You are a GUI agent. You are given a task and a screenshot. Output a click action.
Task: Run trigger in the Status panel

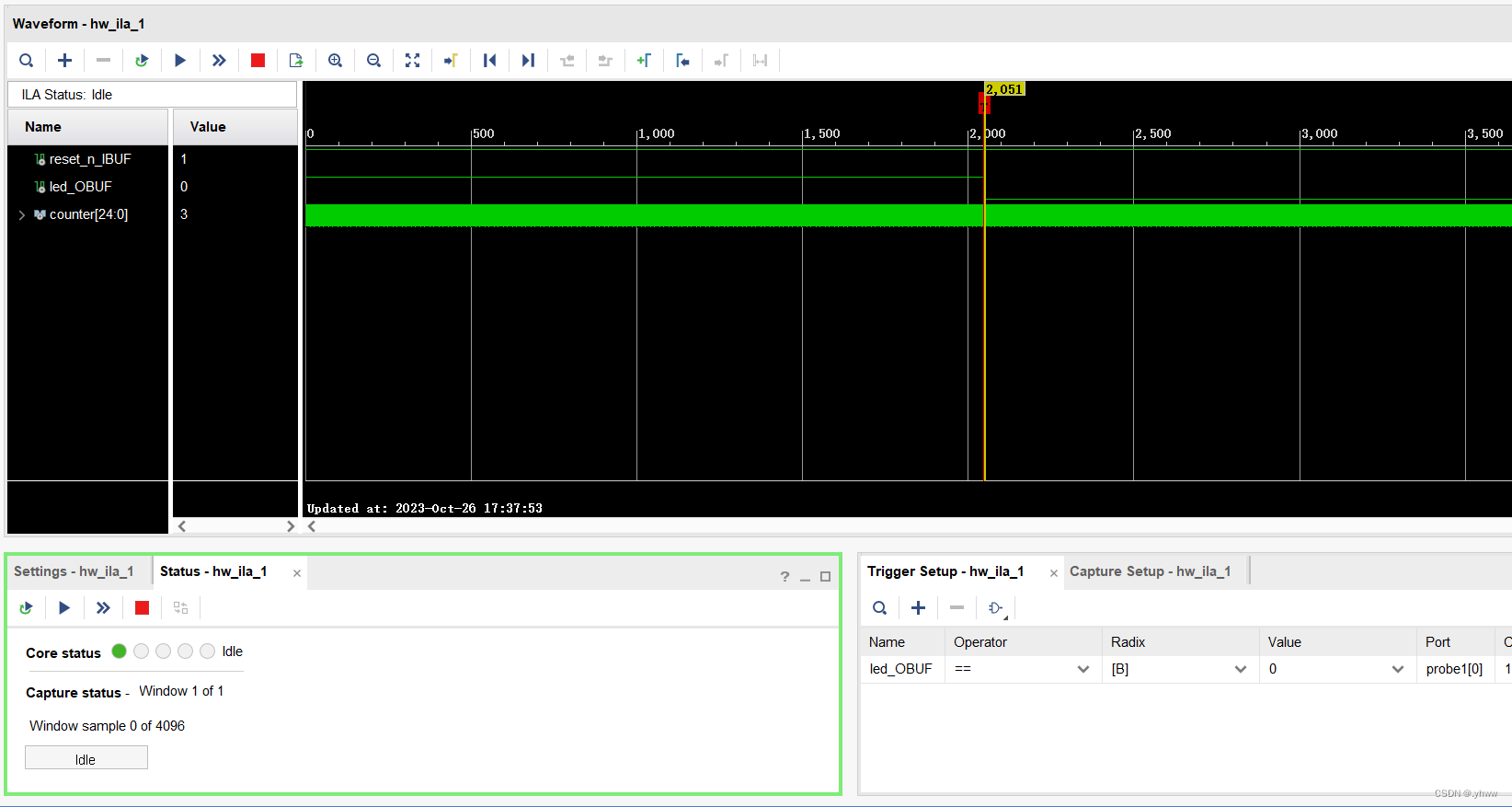64,607
